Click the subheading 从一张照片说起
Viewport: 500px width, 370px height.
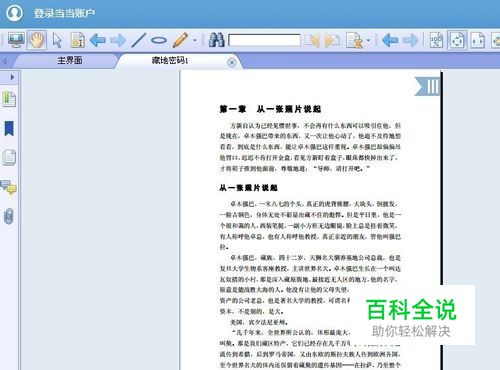click(x=248, y=188)
